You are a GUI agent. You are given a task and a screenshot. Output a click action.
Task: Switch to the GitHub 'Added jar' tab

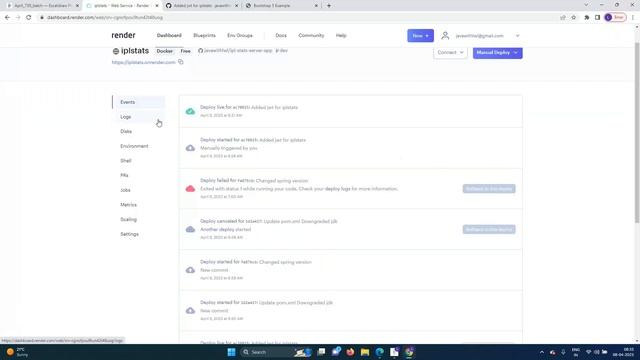(x=202, y=6)
